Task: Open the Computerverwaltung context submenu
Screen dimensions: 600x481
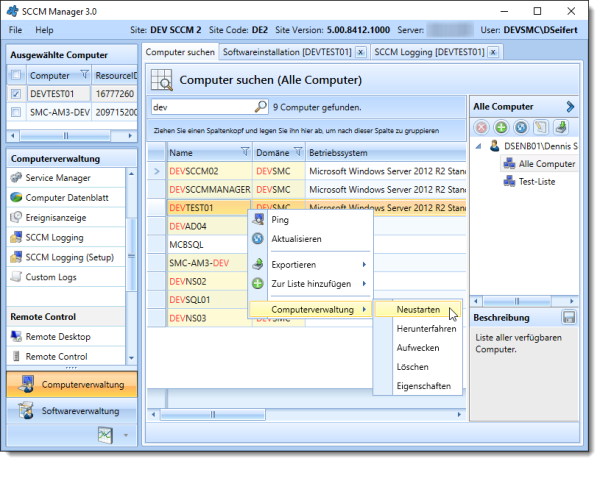Action: 311,309
